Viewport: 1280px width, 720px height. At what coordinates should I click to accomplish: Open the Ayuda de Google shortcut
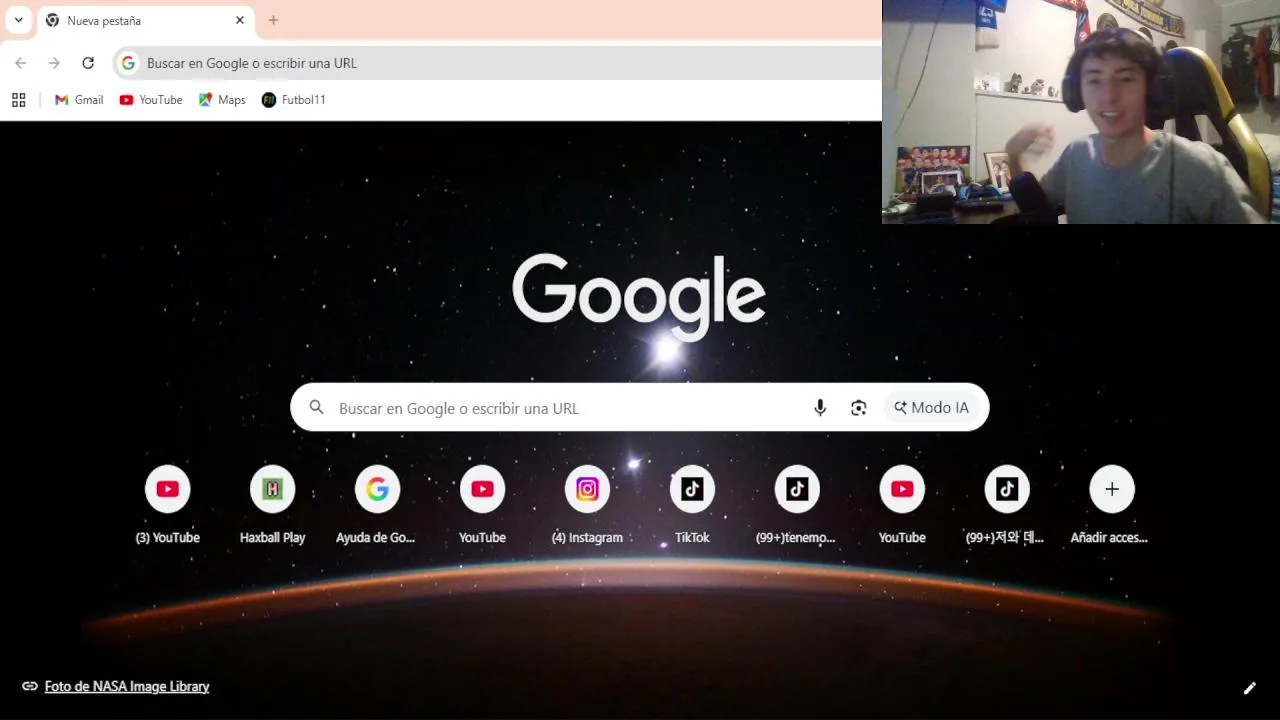(x=377, y=506)
